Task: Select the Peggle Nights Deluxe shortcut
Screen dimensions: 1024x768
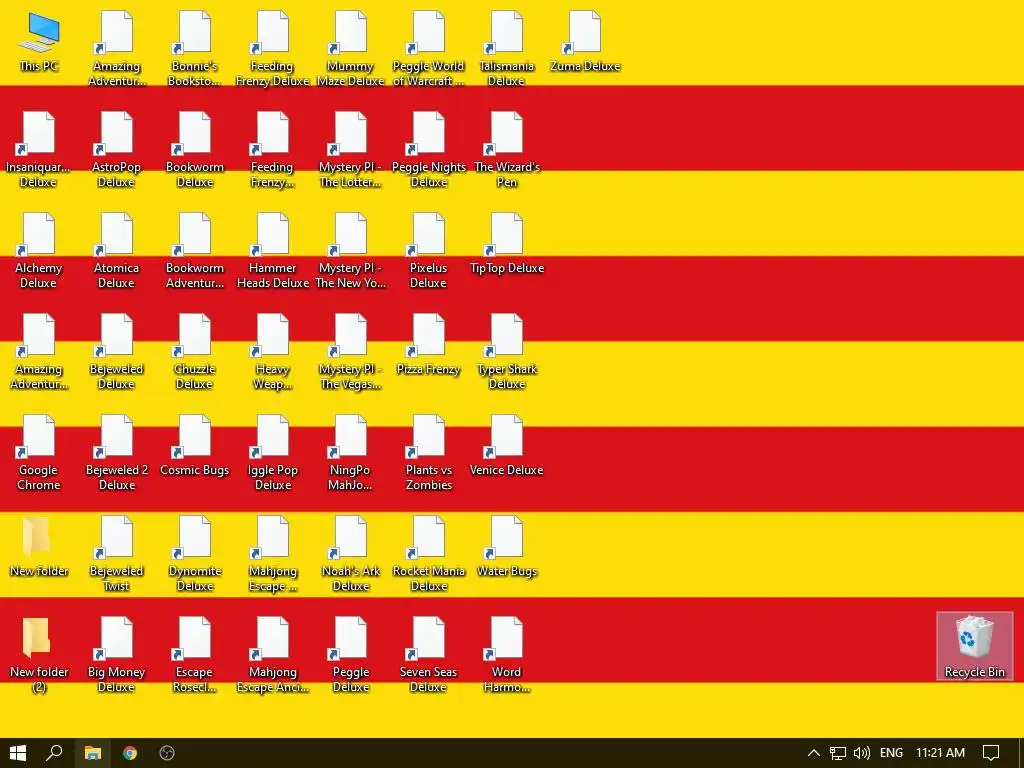Action: tap(428, 150)
